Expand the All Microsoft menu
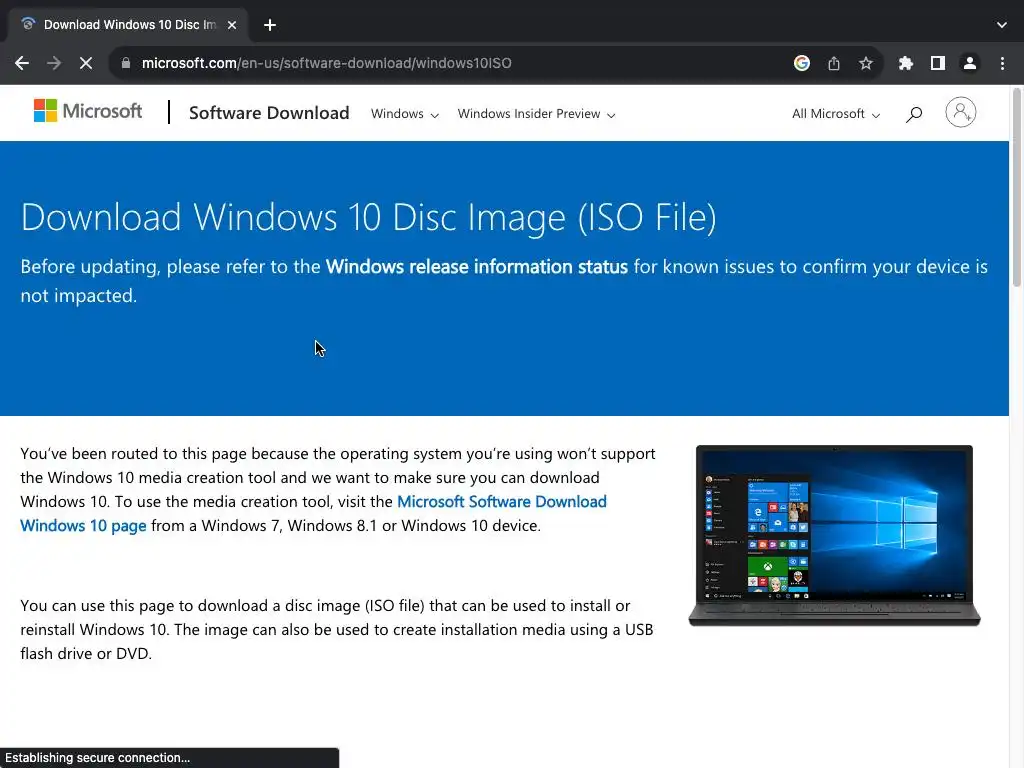1024x768 pixels. tap(835, 114)
